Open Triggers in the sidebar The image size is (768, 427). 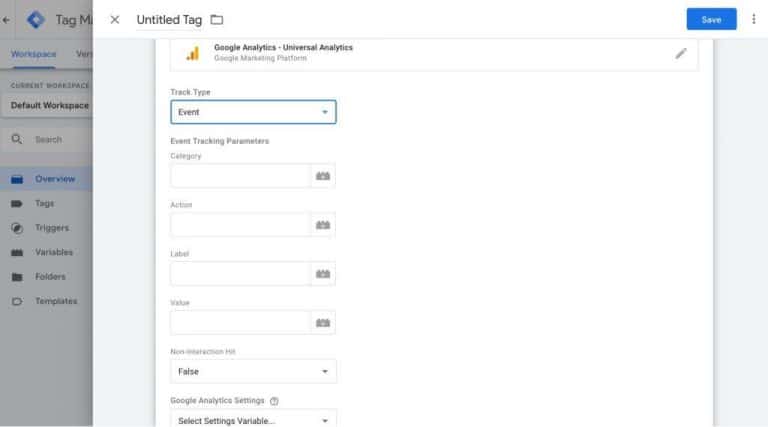(52, 228)
